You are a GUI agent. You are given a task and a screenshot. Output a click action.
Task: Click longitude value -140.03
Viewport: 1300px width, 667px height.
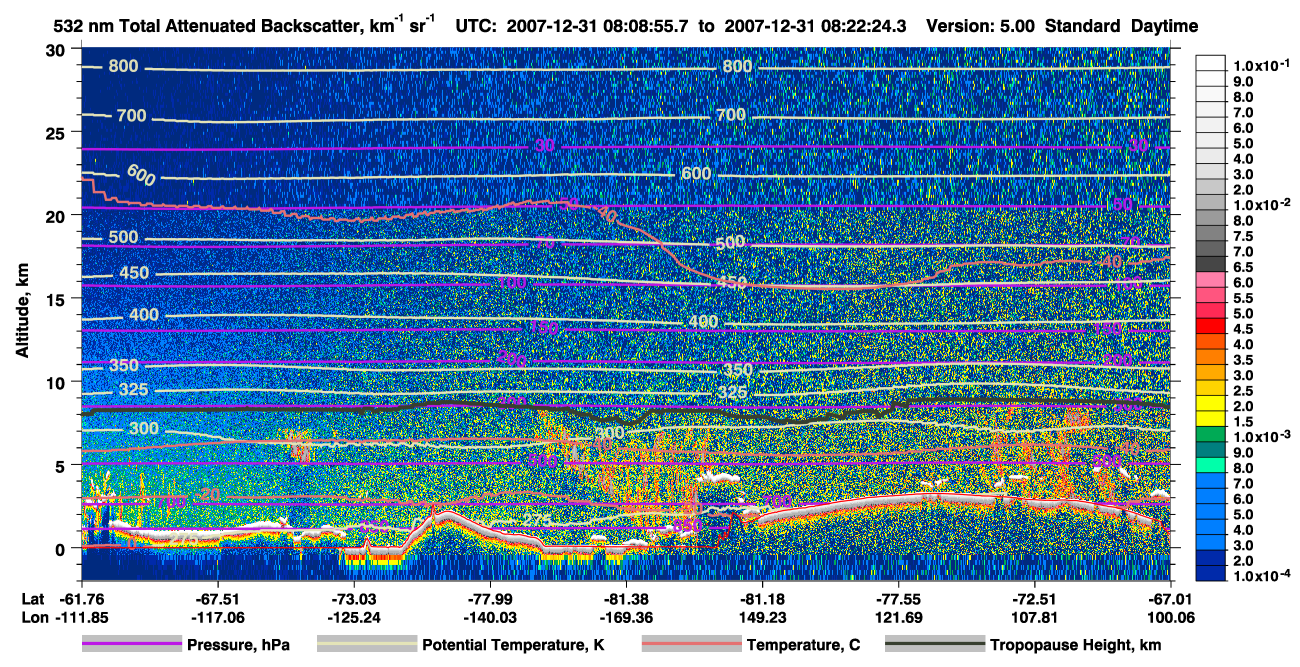tap(490, 617)
